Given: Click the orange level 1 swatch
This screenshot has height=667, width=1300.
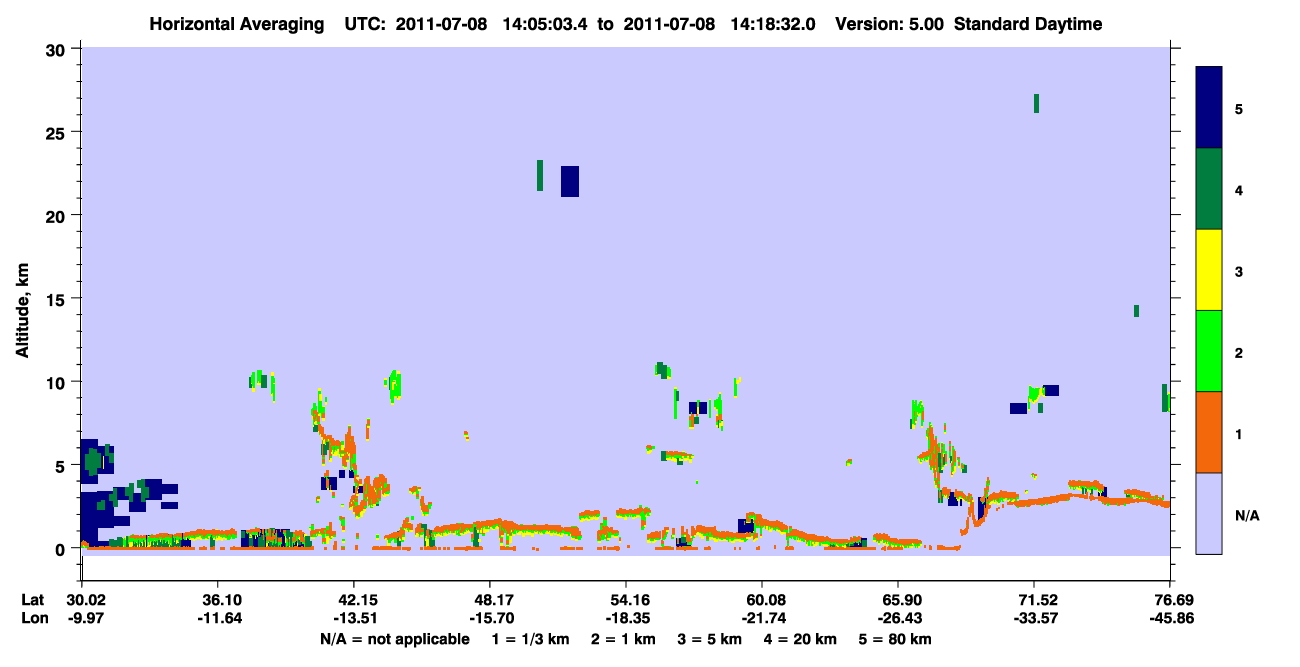Looking at the screenshot, I should coord(1209,432).
